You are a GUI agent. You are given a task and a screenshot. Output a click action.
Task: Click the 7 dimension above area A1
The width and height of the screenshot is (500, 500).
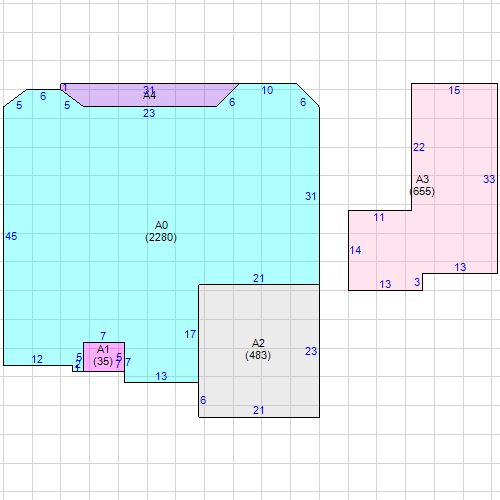tap(103, 336)
